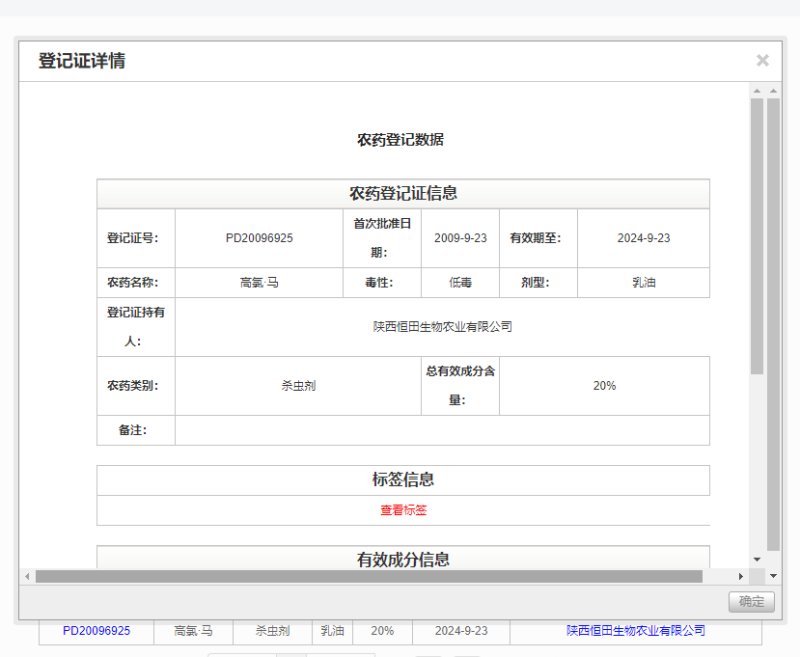Click the horizontal scrollbar right arrow
Screen dimensions: 800x657
[x=741, y=576]
